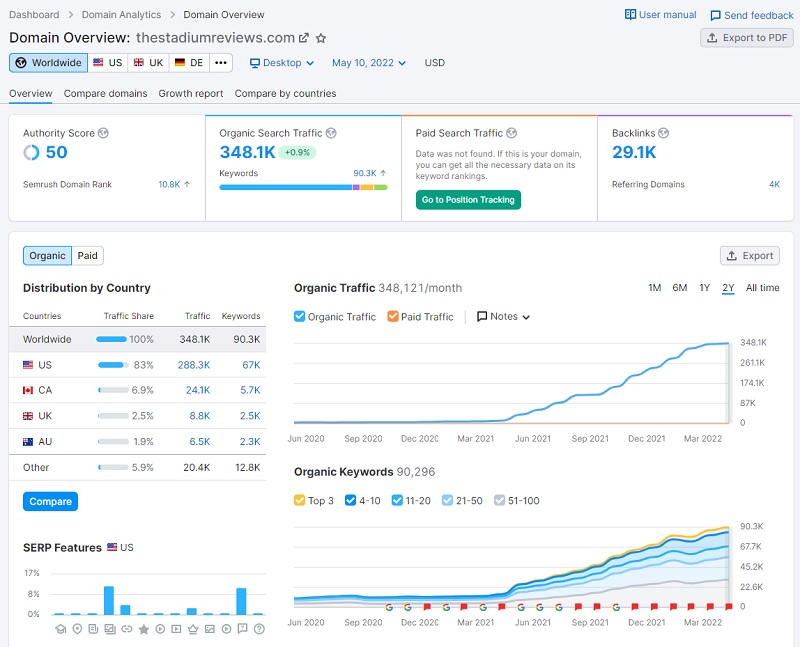Select the question speech bubble SERP icon

point(242,629)
